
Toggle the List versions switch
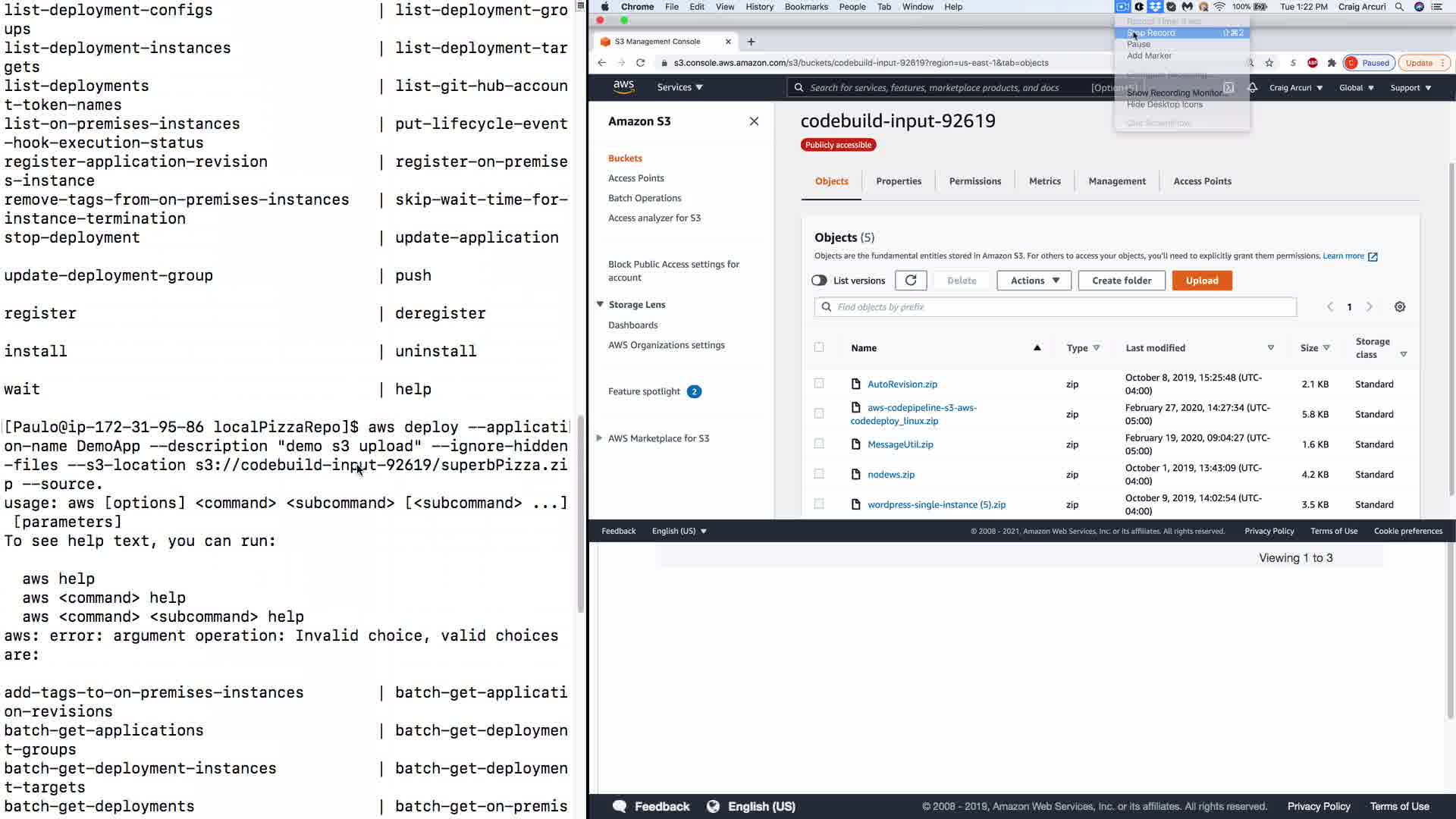[x=819, y=281]
